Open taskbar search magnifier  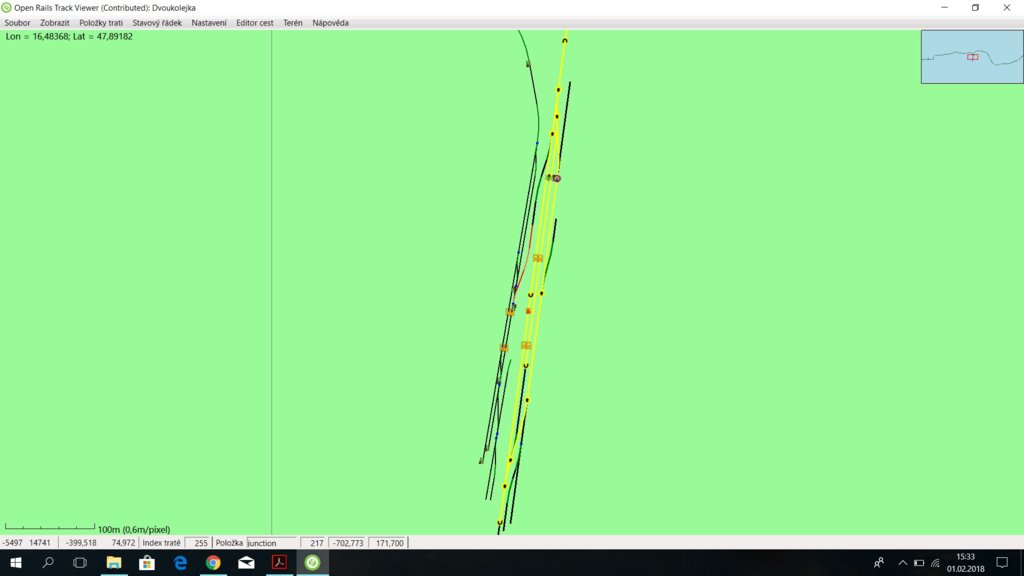(x=48, y=563)
